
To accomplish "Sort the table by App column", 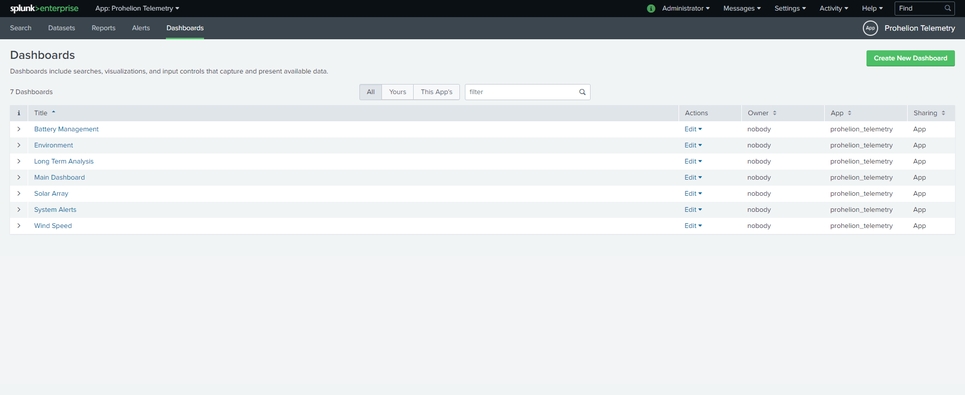I will click(x=841, y=113).
